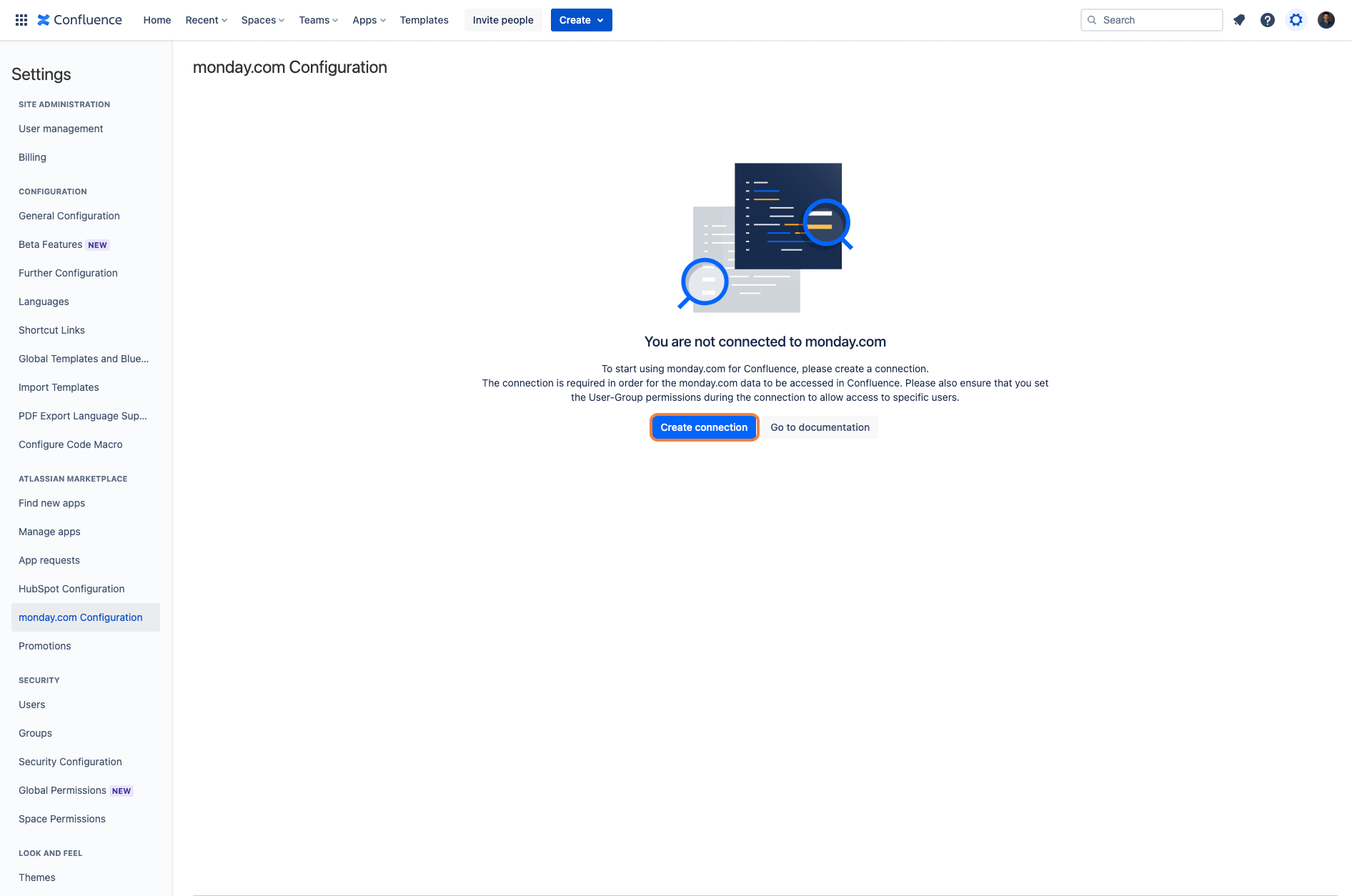Open Groups under Security
1352x896 pixels.
[x=86, y=733]
